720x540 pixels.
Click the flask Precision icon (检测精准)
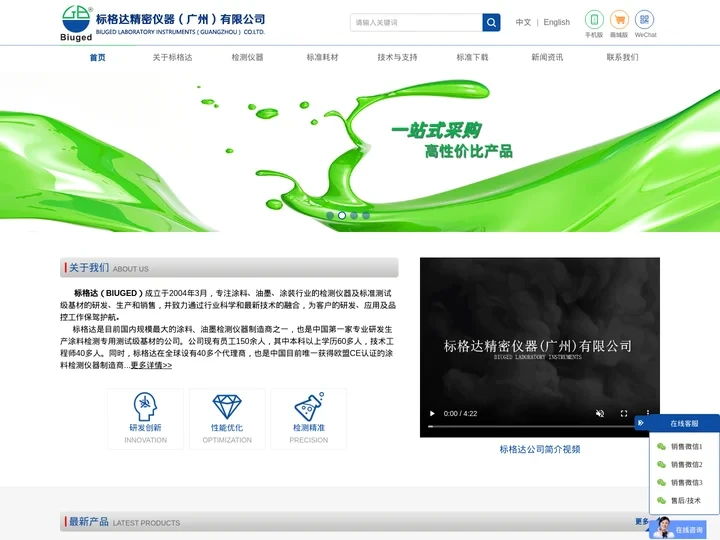pos(309,407)
